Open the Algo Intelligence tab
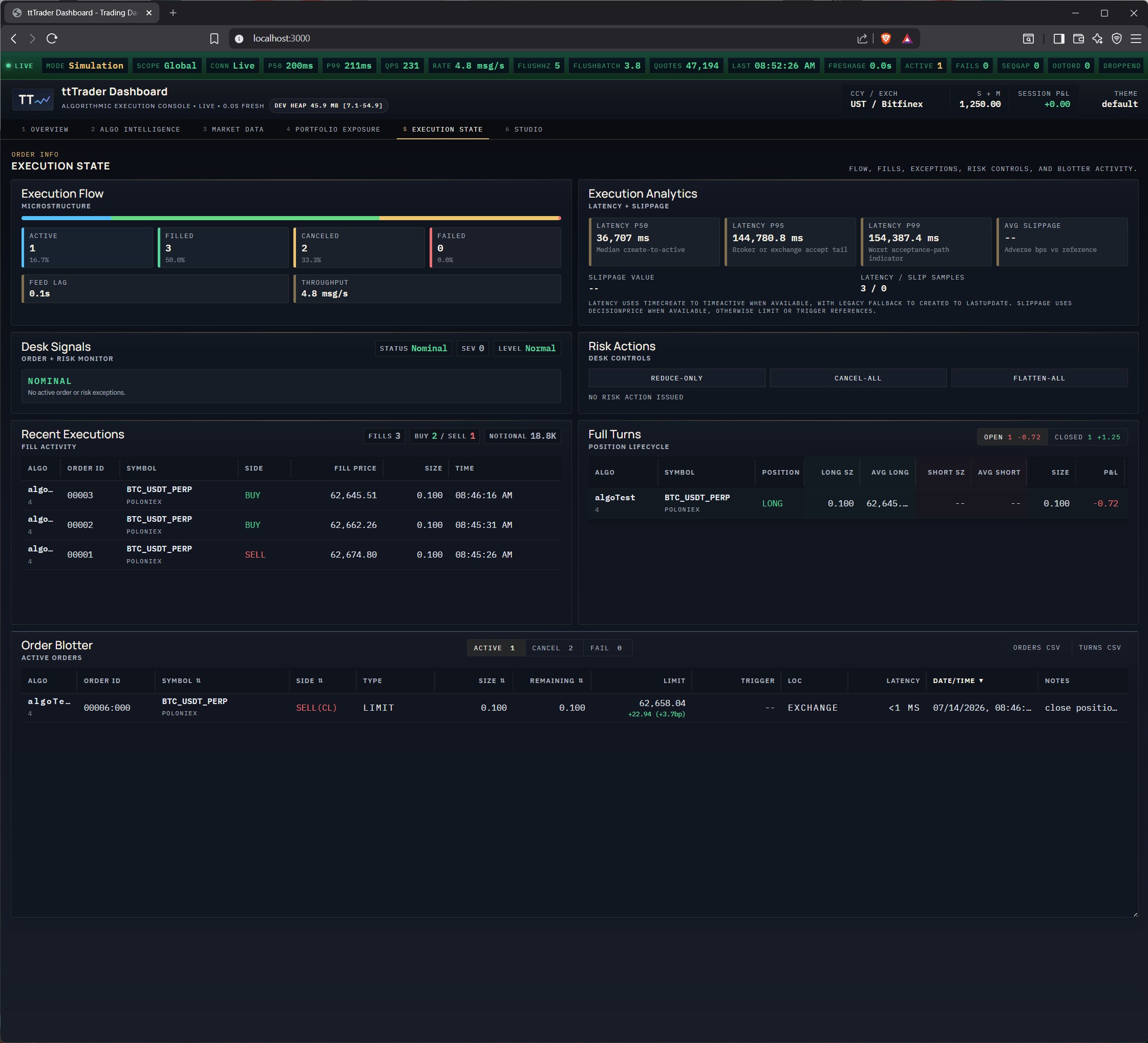Screen dimensions: 1148x1043 (136, 129)
